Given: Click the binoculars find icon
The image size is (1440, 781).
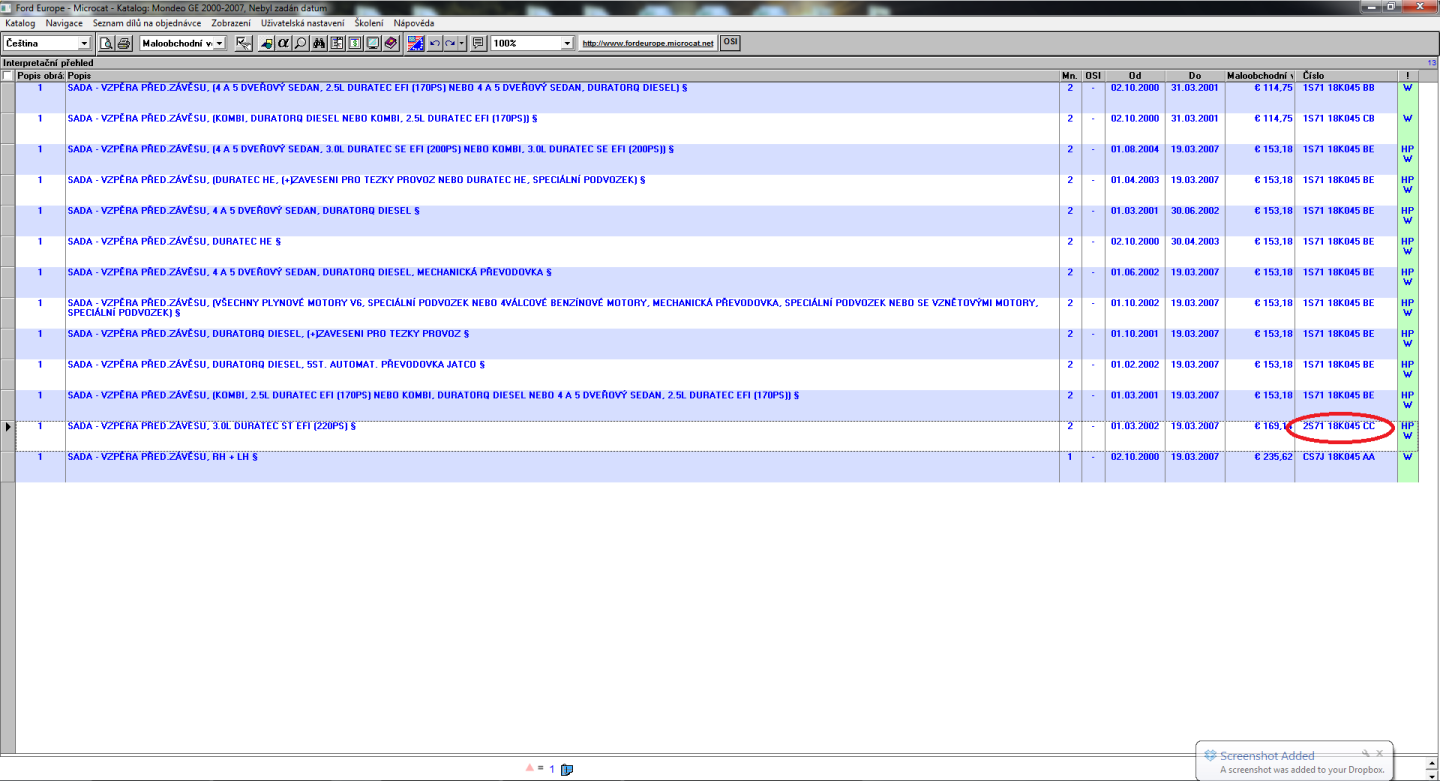Looking at the screenshot, I should coord(319,43).
